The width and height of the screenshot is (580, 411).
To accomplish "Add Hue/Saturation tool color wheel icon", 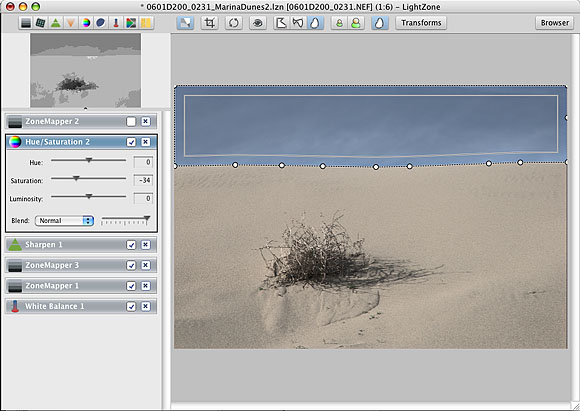I will (86, 23).
